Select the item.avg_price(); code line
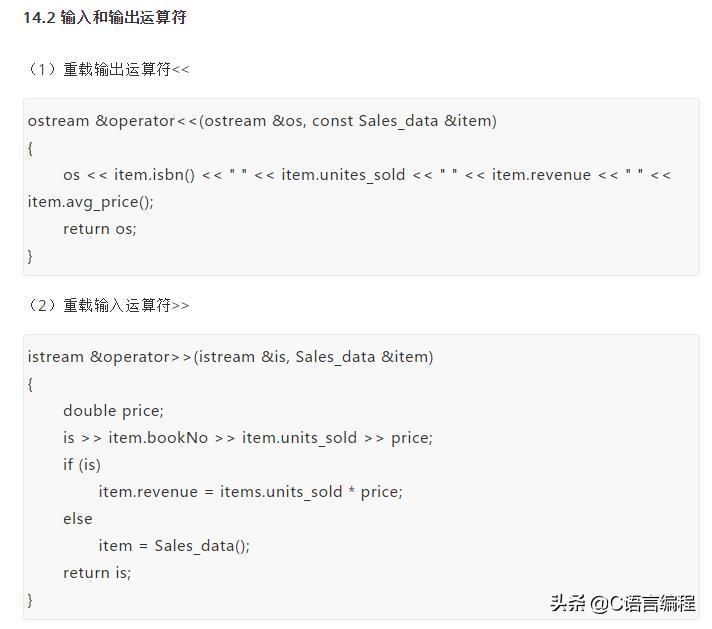This screenshot has width=712, height=629. pos(91,202)
